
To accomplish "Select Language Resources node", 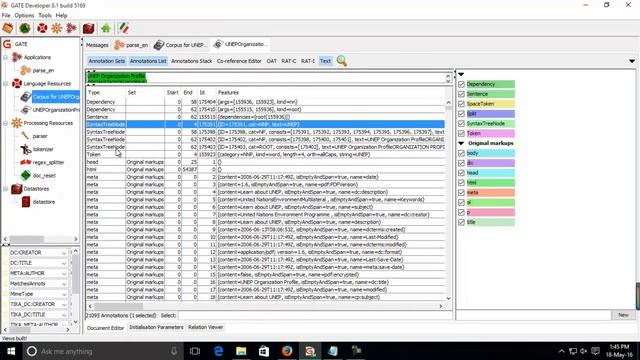I will pyautogui.click(x=47, y=83).
